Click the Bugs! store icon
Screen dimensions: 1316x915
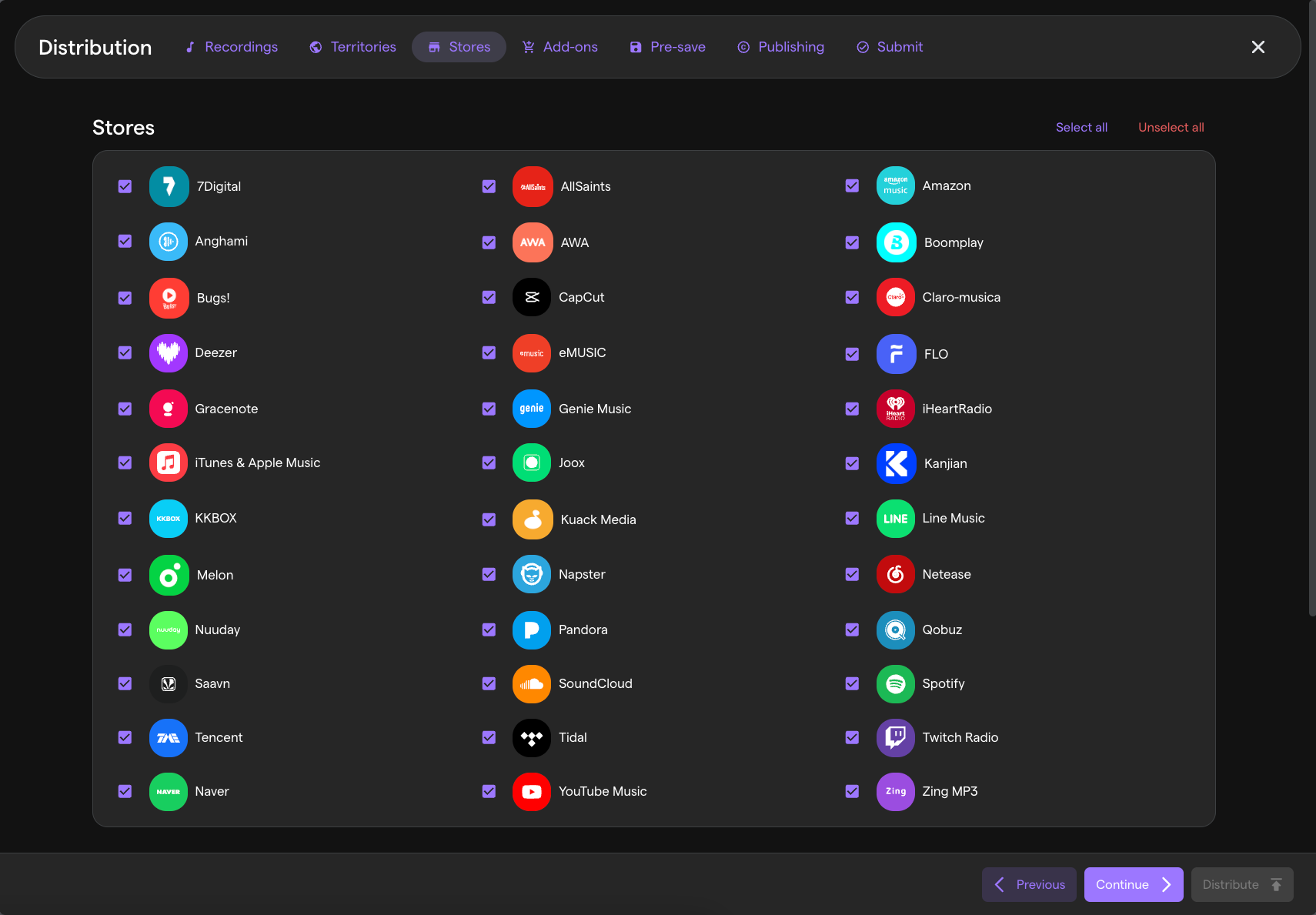point(169,298)
